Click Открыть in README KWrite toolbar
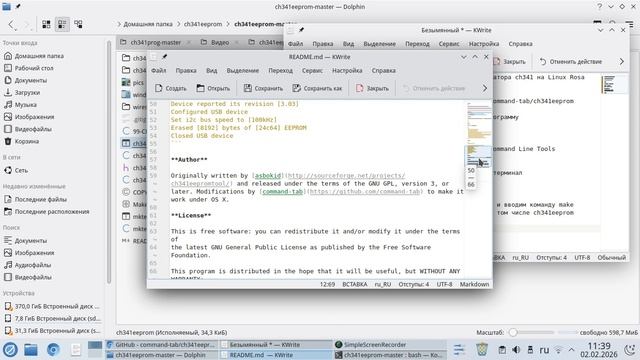Viewport: 640px width, 360px height. 213,88
